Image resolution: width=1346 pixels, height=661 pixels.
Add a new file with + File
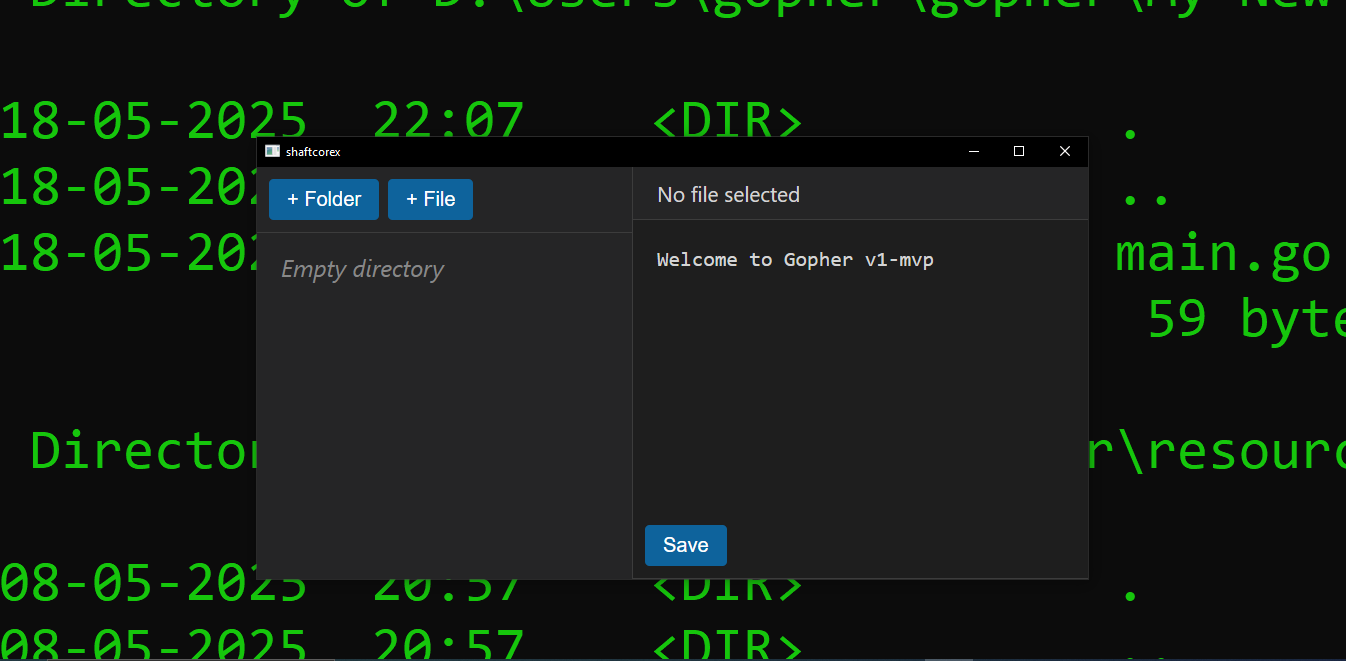click(x=430, y=199)
